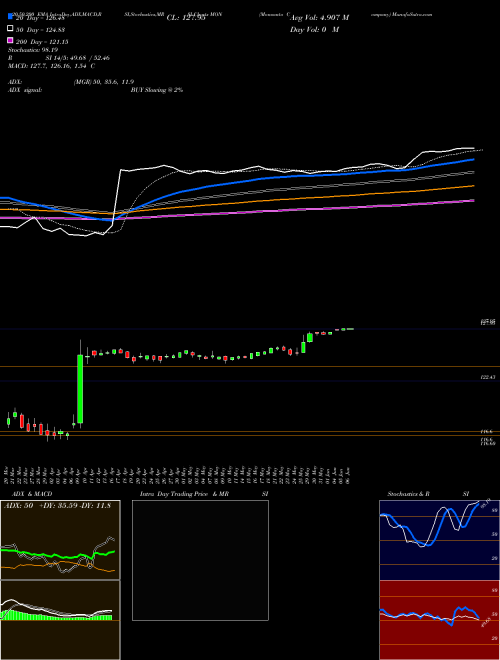Open the red RSI chart panel
The image size is (500, 660).
[x=439, y=620]
